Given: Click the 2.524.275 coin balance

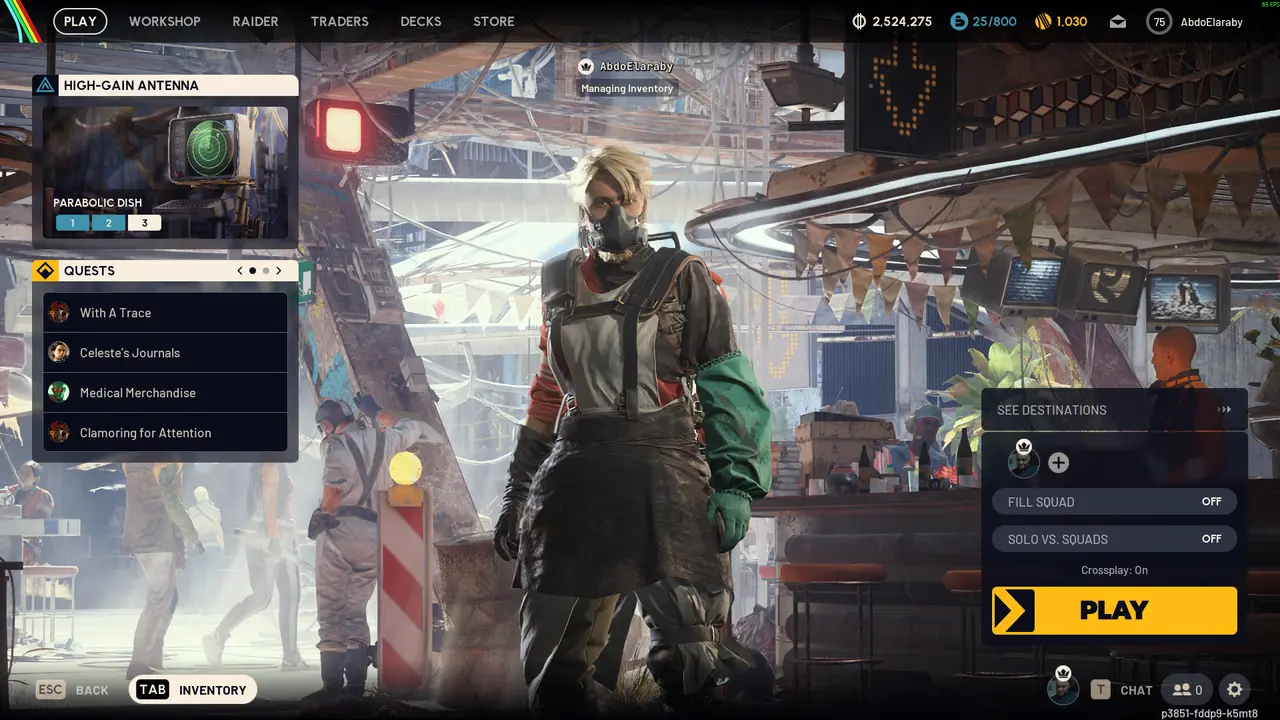Looking at the screenshot, I should pos(902,21).
